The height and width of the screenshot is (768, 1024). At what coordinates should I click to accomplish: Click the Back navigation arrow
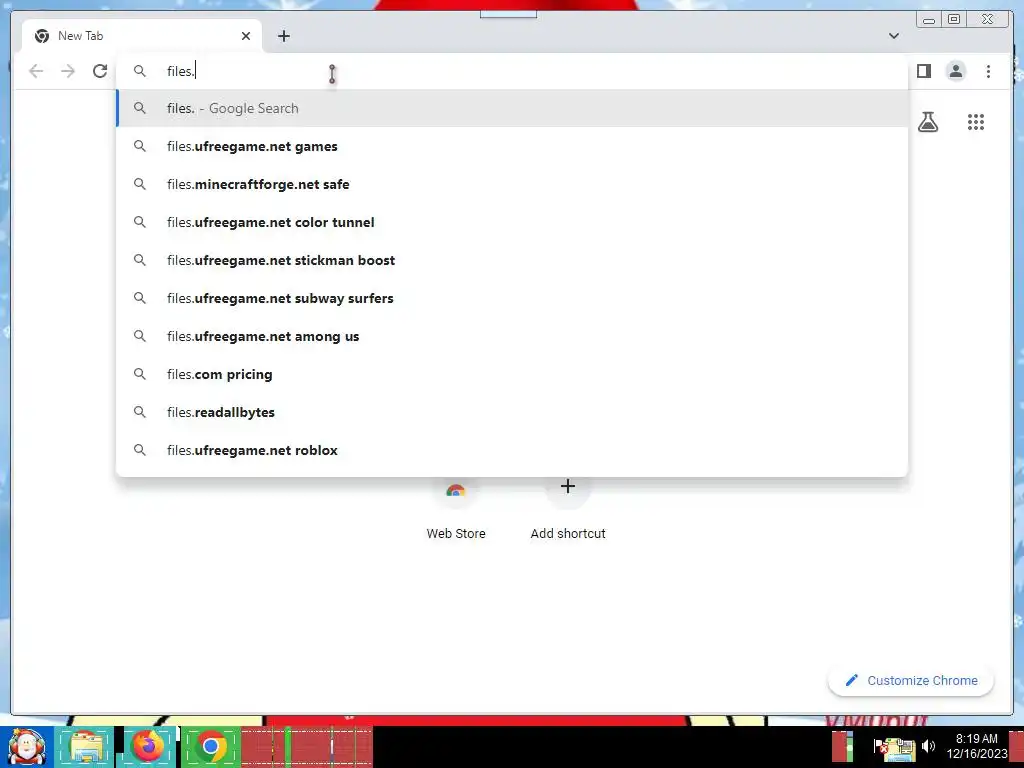point(36,71)
